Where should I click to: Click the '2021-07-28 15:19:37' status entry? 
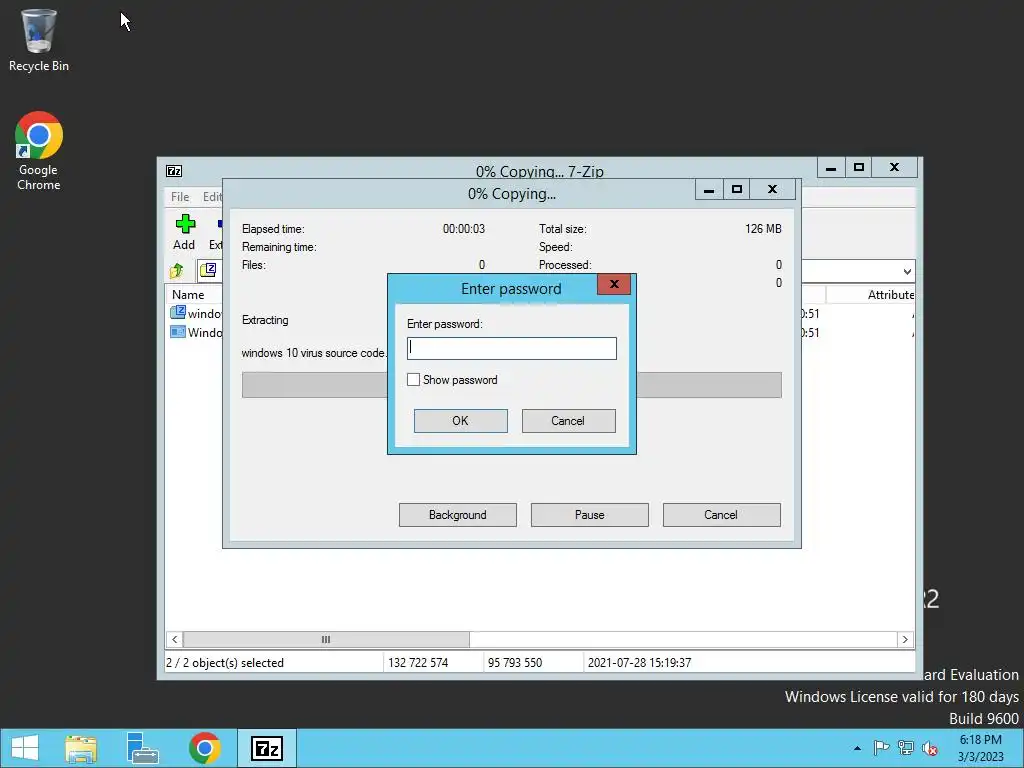(639, 663)
